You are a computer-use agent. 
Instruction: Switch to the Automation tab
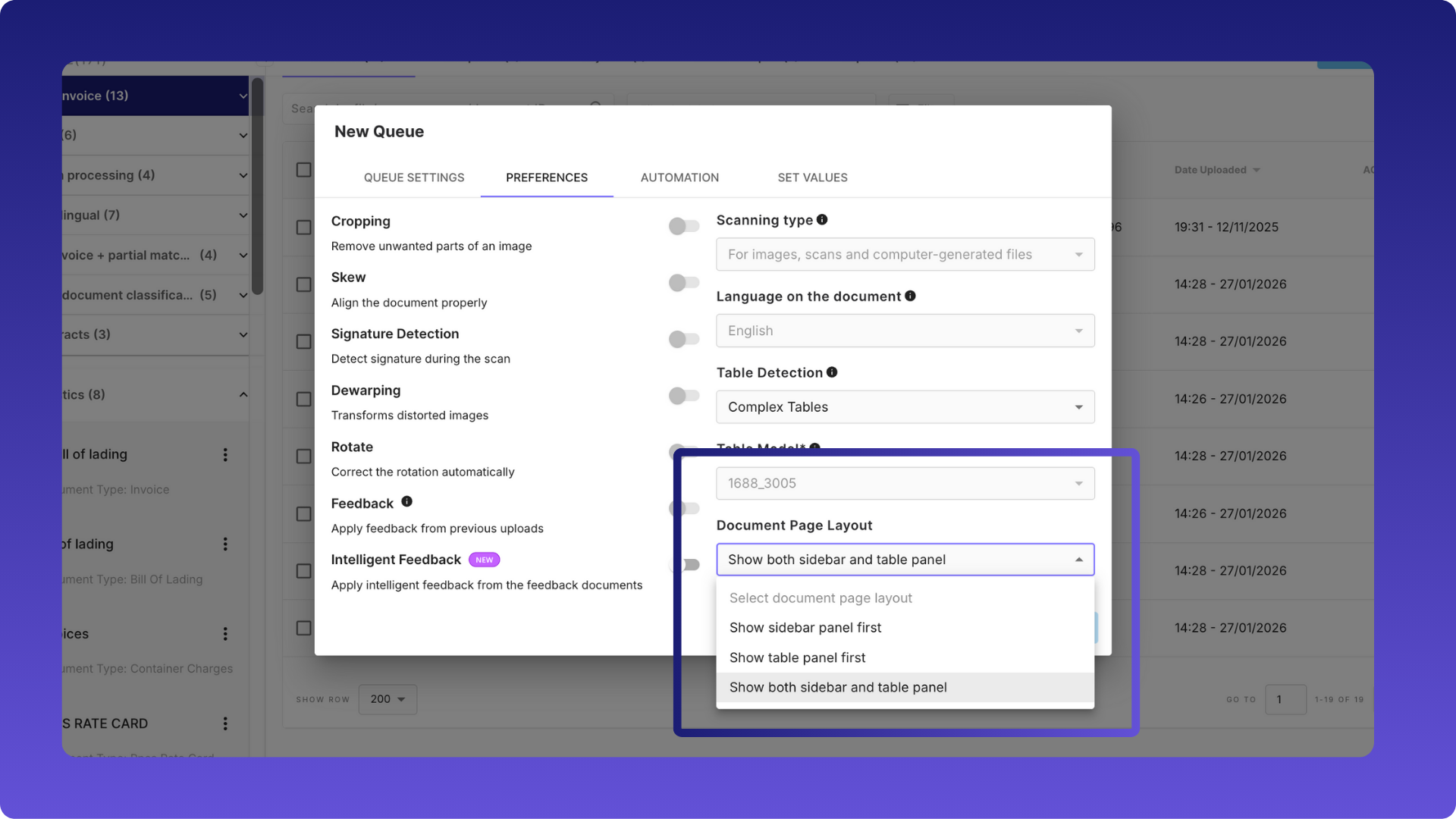tap(679, 177)
